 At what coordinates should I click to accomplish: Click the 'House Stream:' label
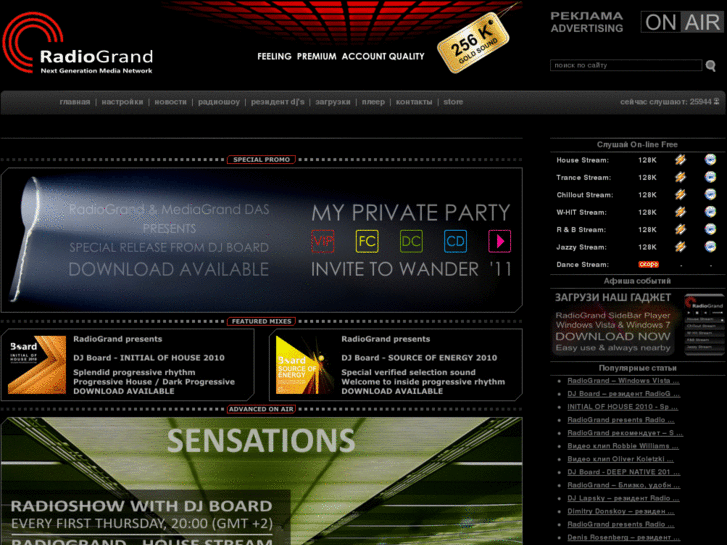click(x=582, y=160)
